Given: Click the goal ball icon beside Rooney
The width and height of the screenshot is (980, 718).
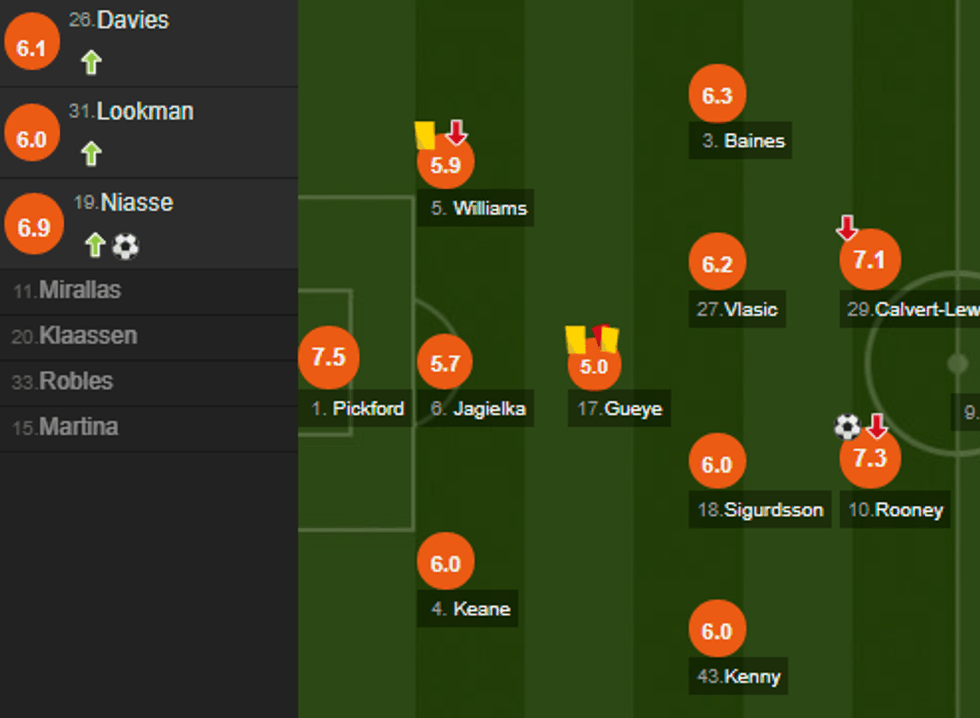Looking at the screenshot, I should click(x=847, y=427).
